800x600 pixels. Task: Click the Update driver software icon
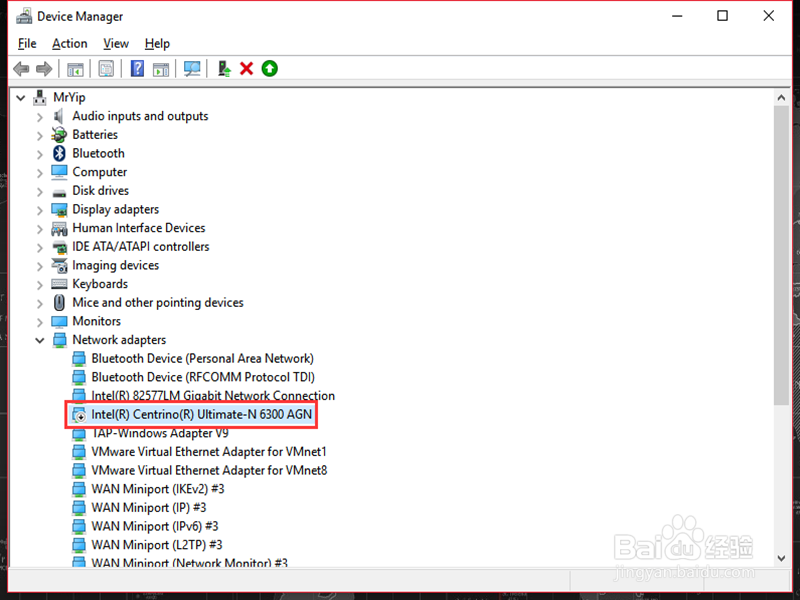223,69
